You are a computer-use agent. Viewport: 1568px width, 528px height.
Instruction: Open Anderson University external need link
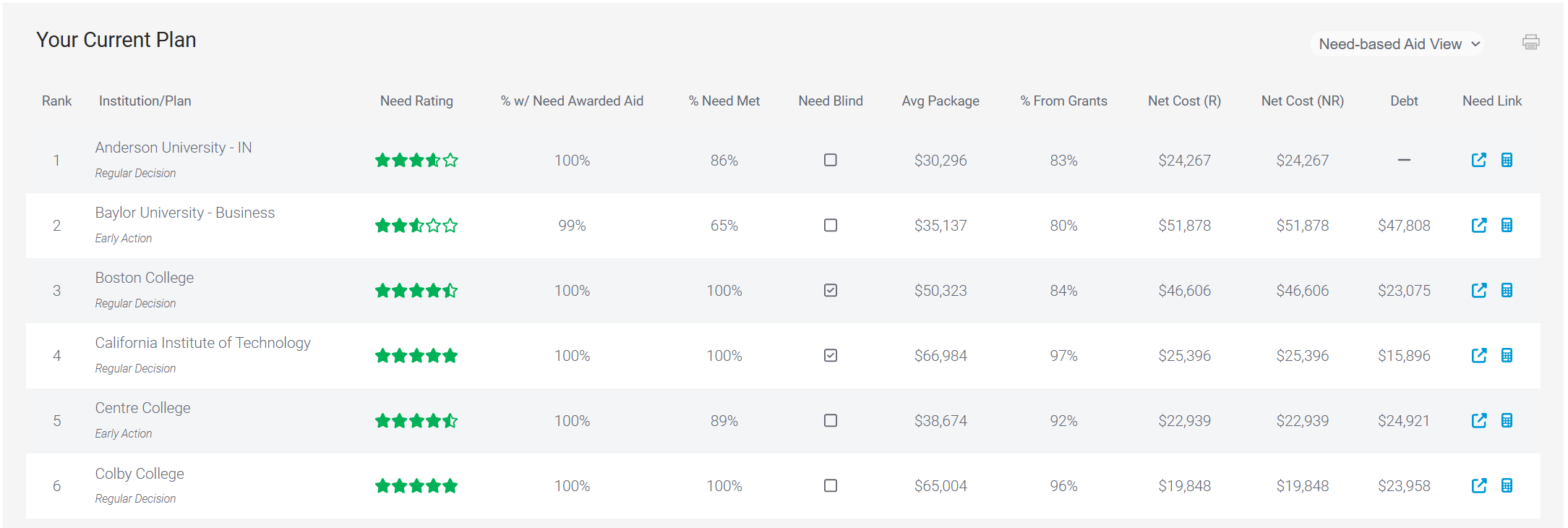click(x=1479, y=160)
